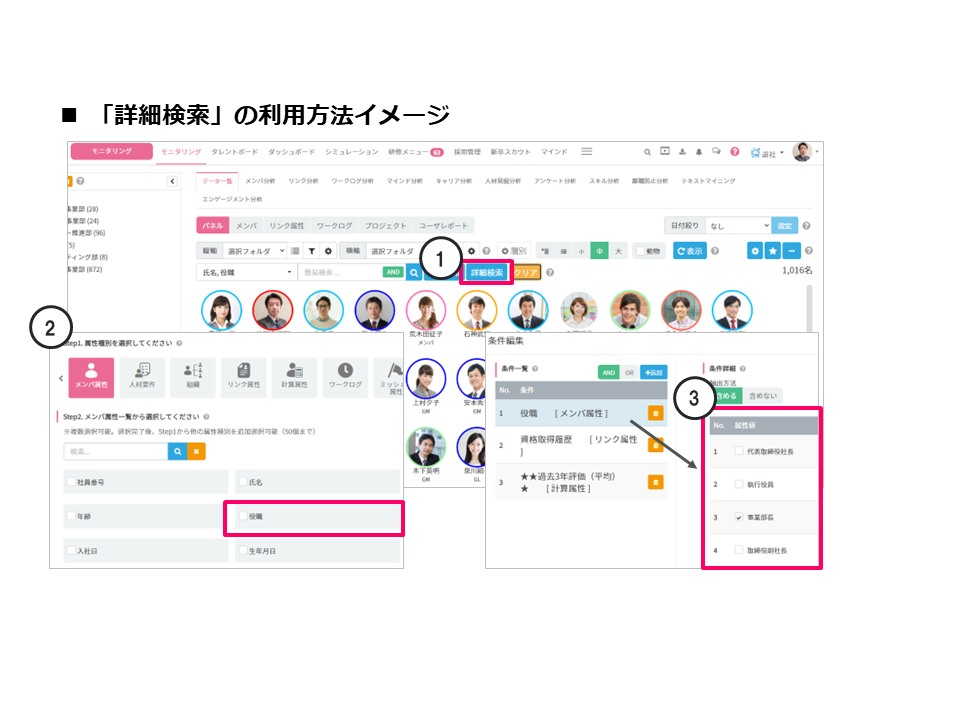960x720 pixels.
Task: Click the filter funnel icon
Action: (312, 251)
